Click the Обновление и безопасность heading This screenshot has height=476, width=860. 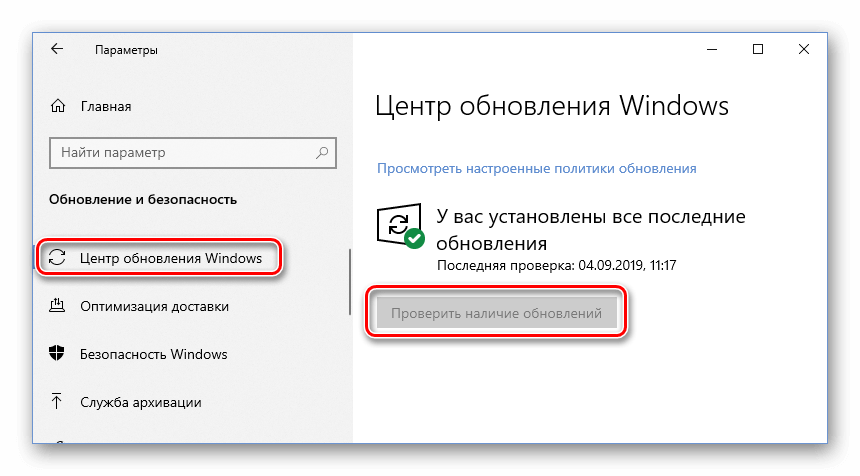pyautogui.click(x=143, y=199)
